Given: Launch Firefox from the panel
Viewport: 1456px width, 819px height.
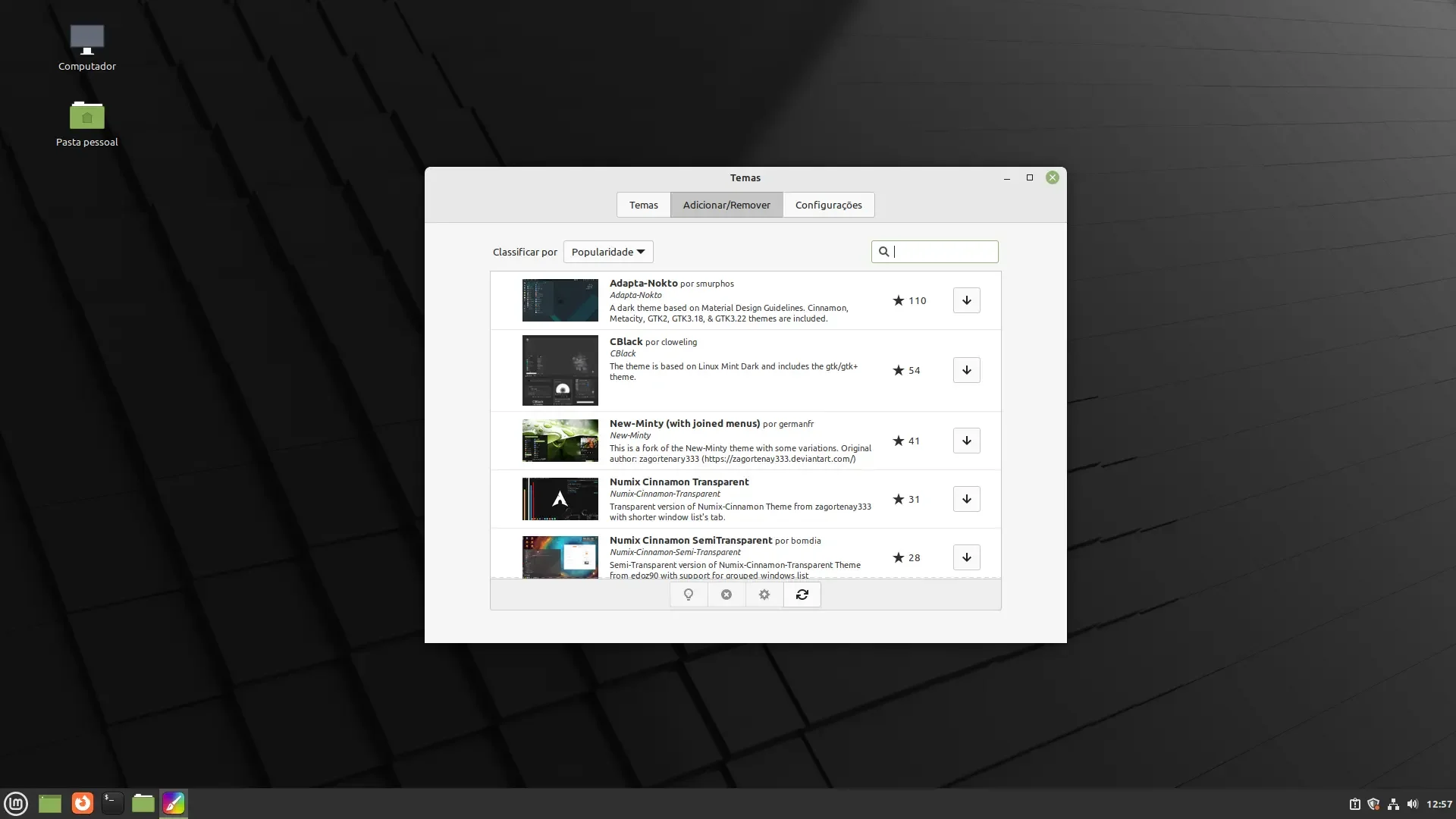Looking at the screenshot, I should pos(83,803).
